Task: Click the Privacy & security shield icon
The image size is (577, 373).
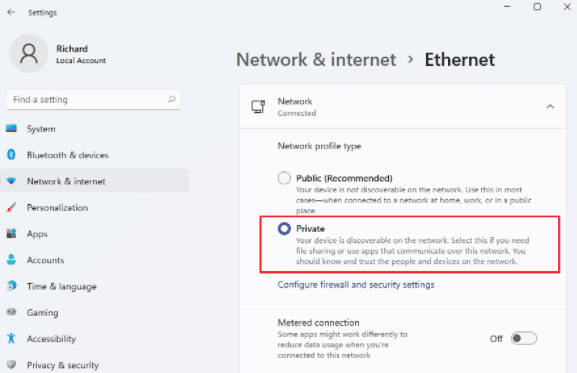Action: (11, 365)
